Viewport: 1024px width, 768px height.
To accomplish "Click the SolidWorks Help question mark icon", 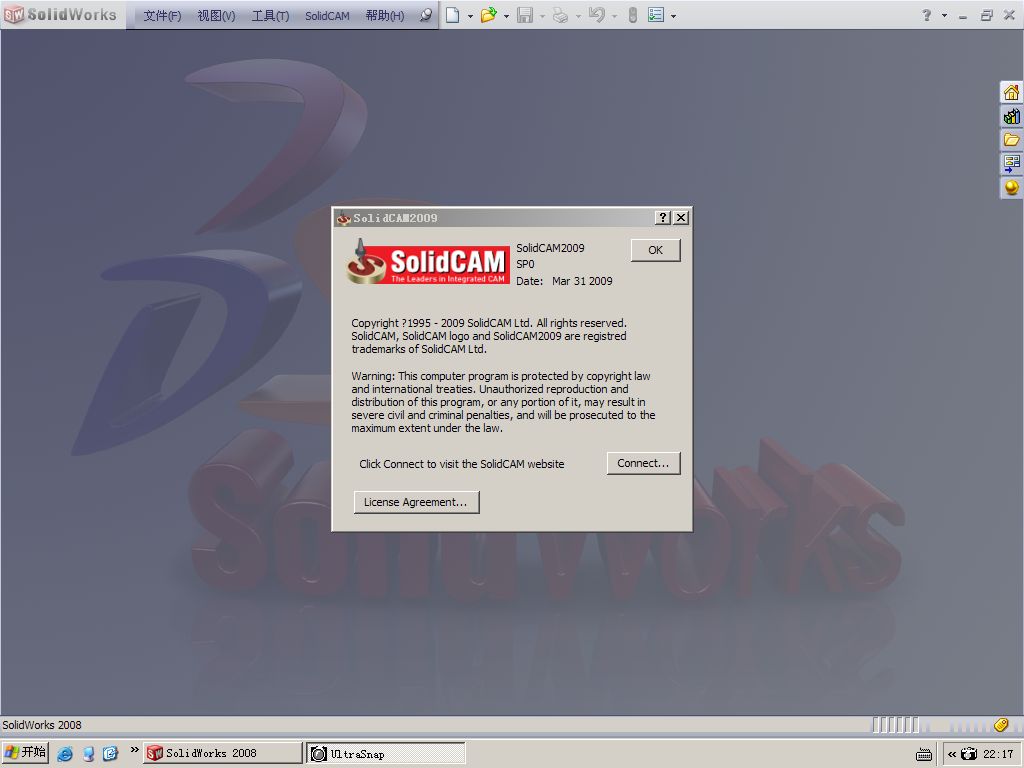I will (926, 15).
